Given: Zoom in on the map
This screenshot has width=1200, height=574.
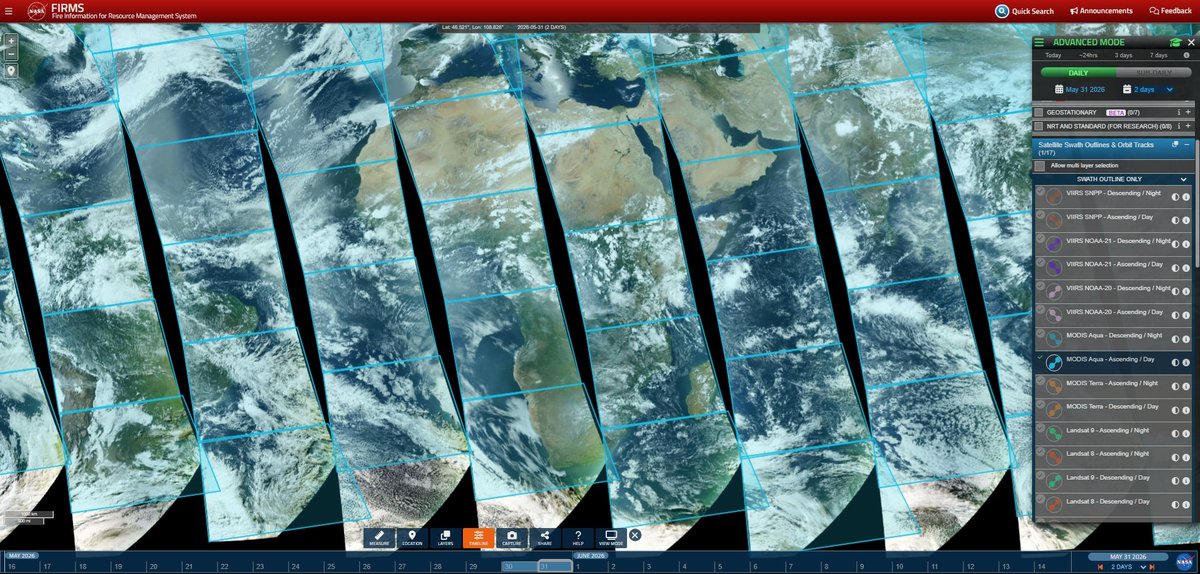Looking at the screenshot, I should click(x=10, y=40).
